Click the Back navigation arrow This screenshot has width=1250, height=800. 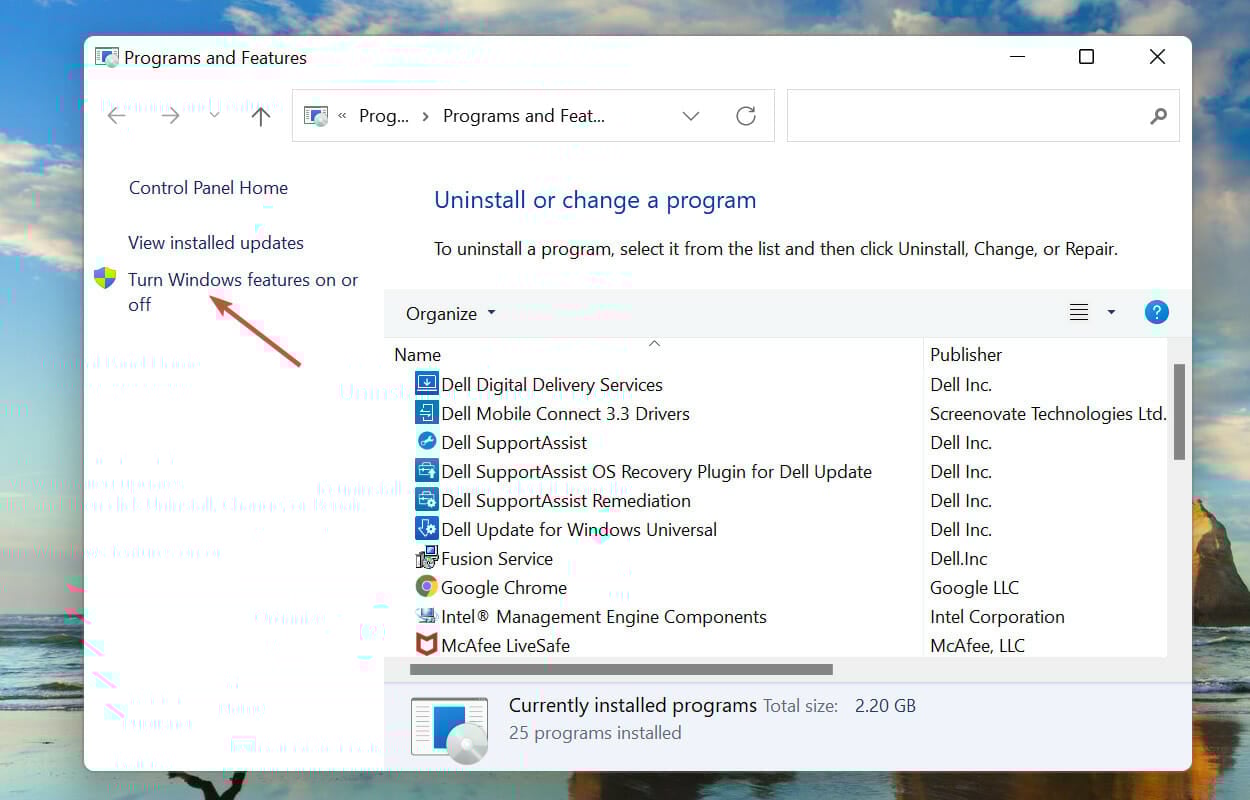(x=117, y=116)
